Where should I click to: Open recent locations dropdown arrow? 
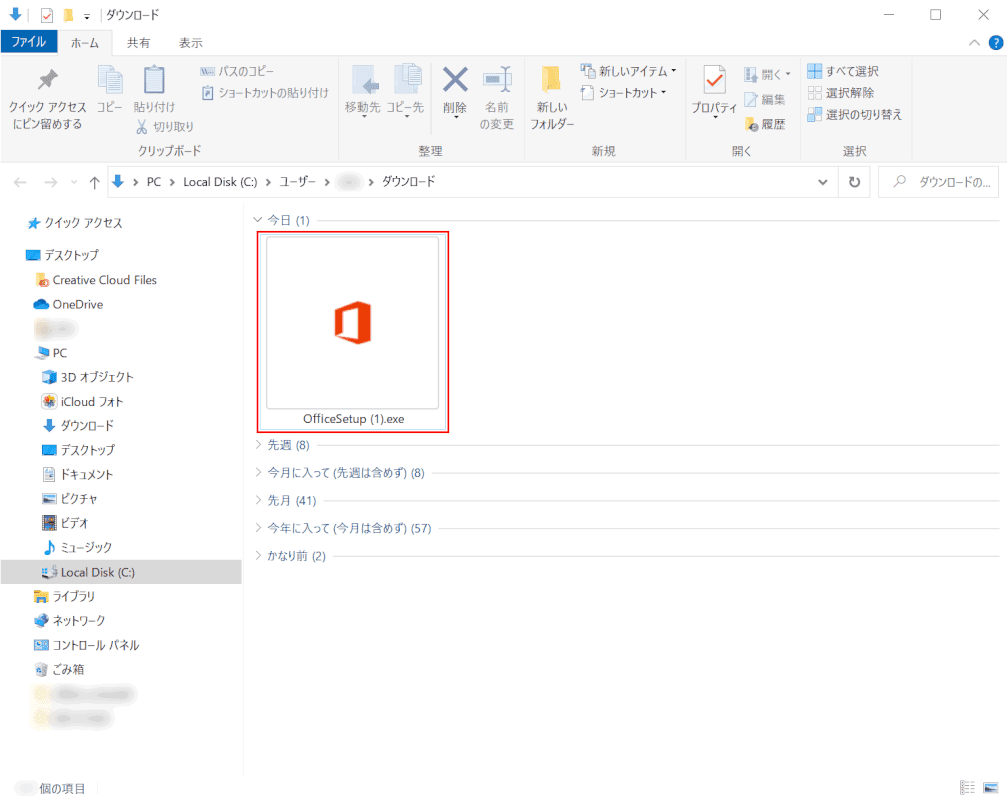tap(74, 183)
